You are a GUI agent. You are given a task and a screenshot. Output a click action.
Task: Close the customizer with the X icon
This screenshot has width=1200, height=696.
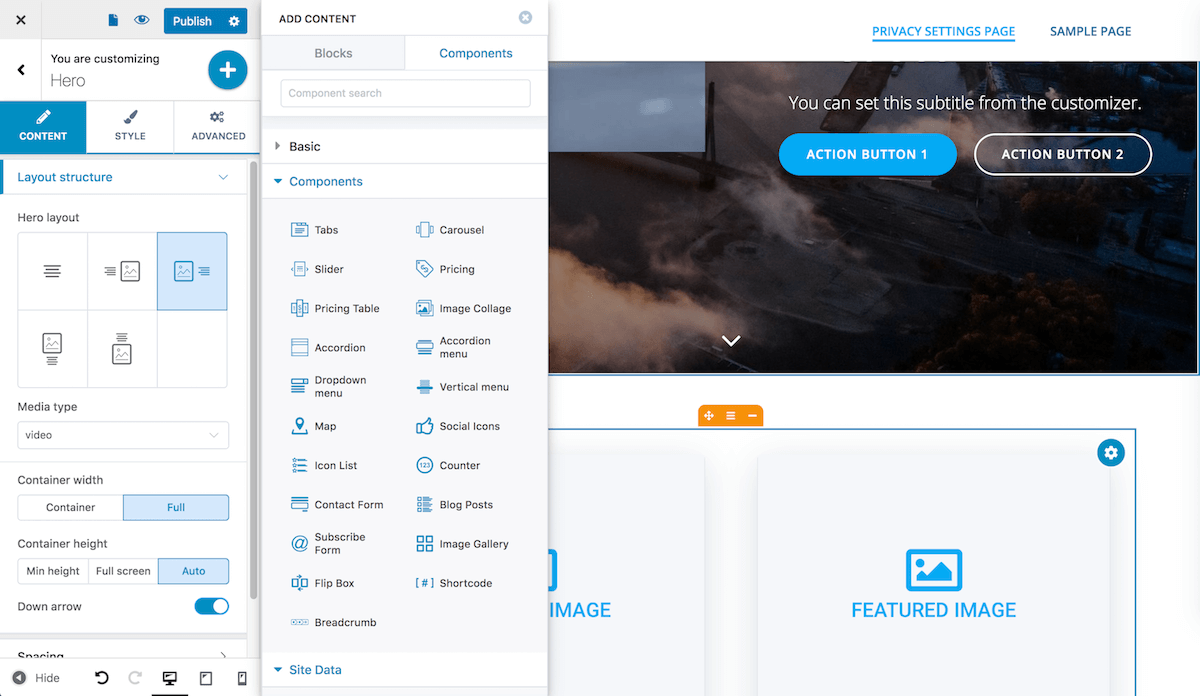tap(21, 20)
